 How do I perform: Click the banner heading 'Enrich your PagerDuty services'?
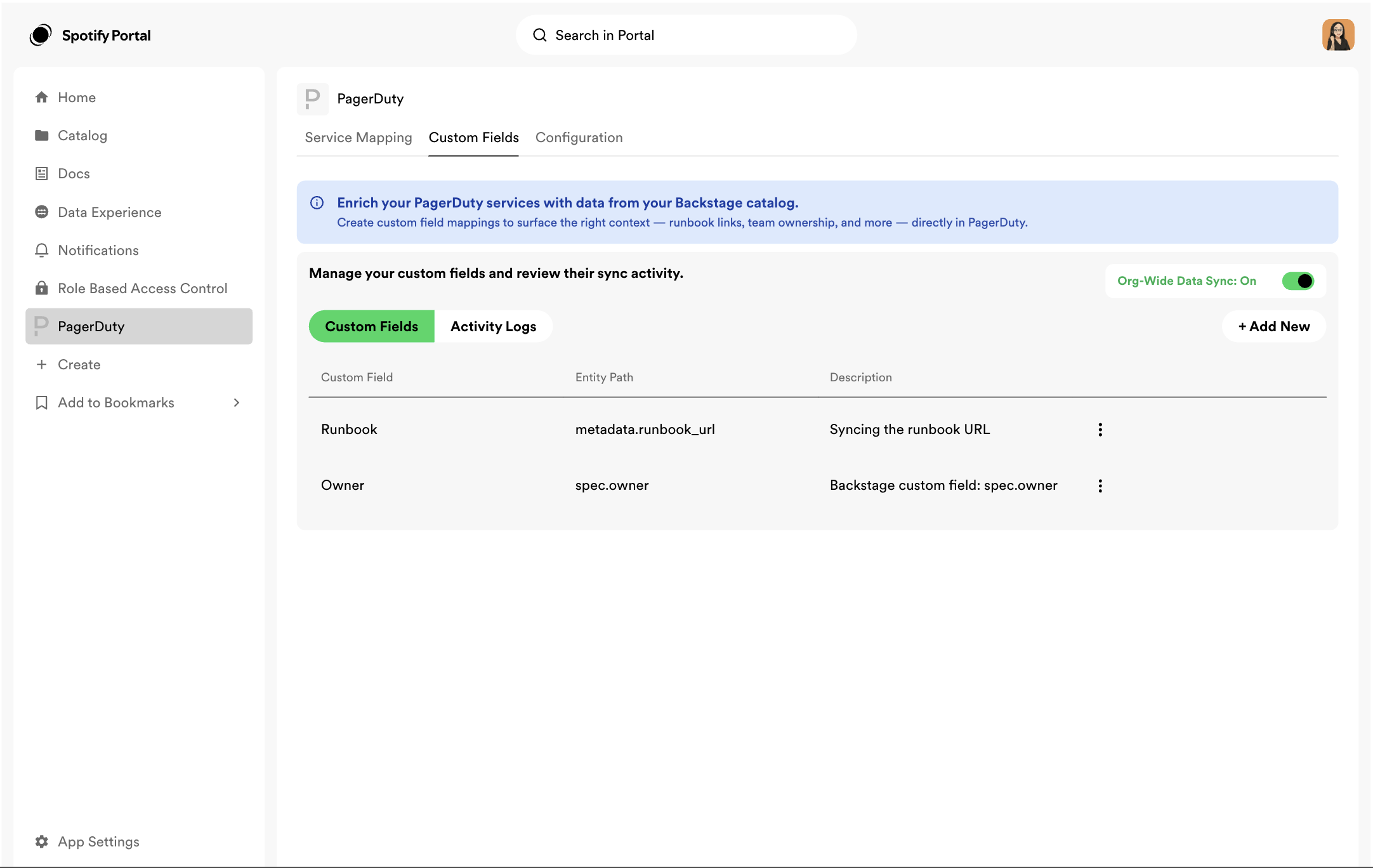point(568,202)
